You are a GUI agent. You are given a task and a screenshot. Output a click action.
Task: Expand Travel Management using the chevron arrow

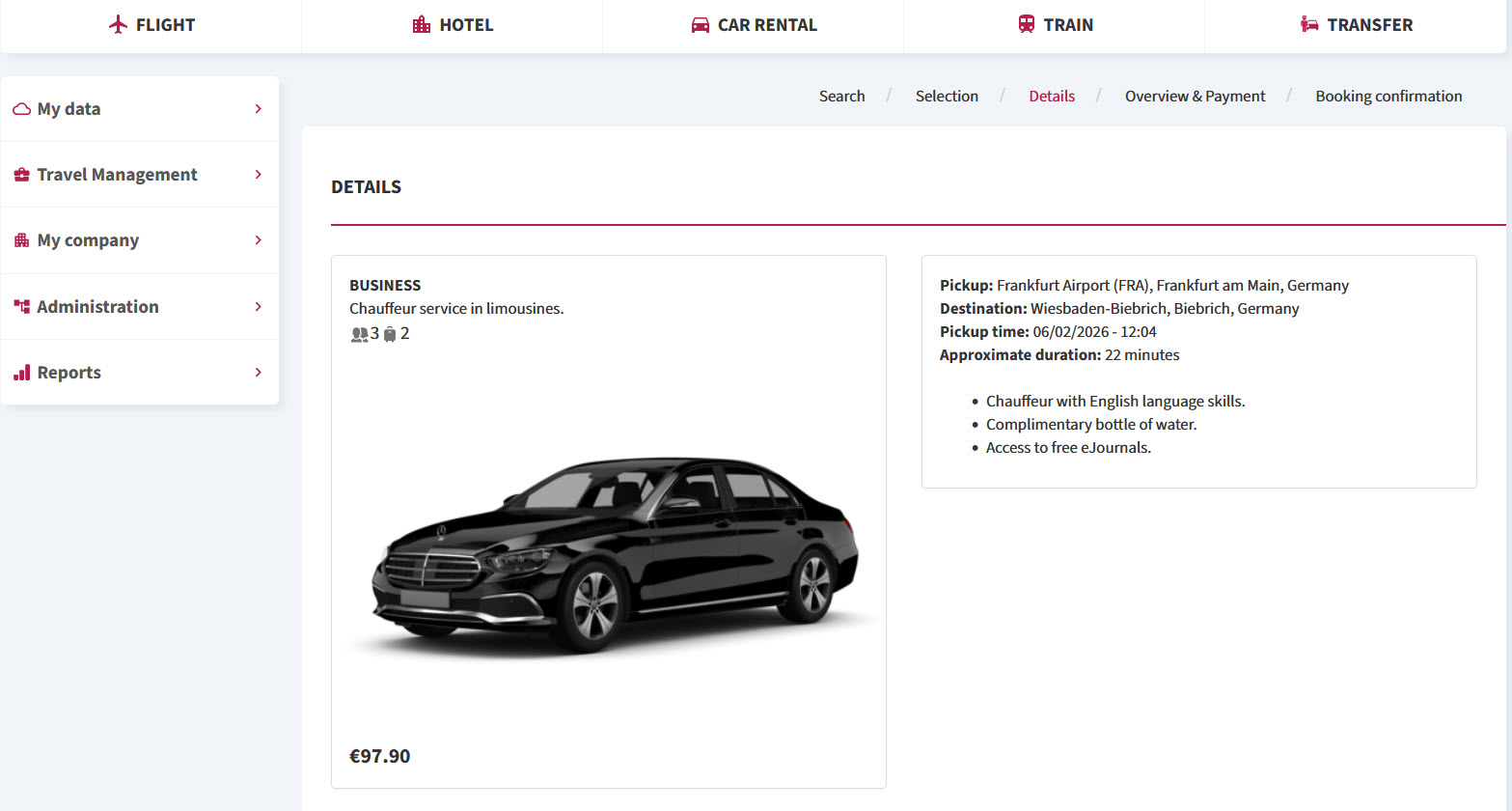pyautogui.click(x=258, y=175)
